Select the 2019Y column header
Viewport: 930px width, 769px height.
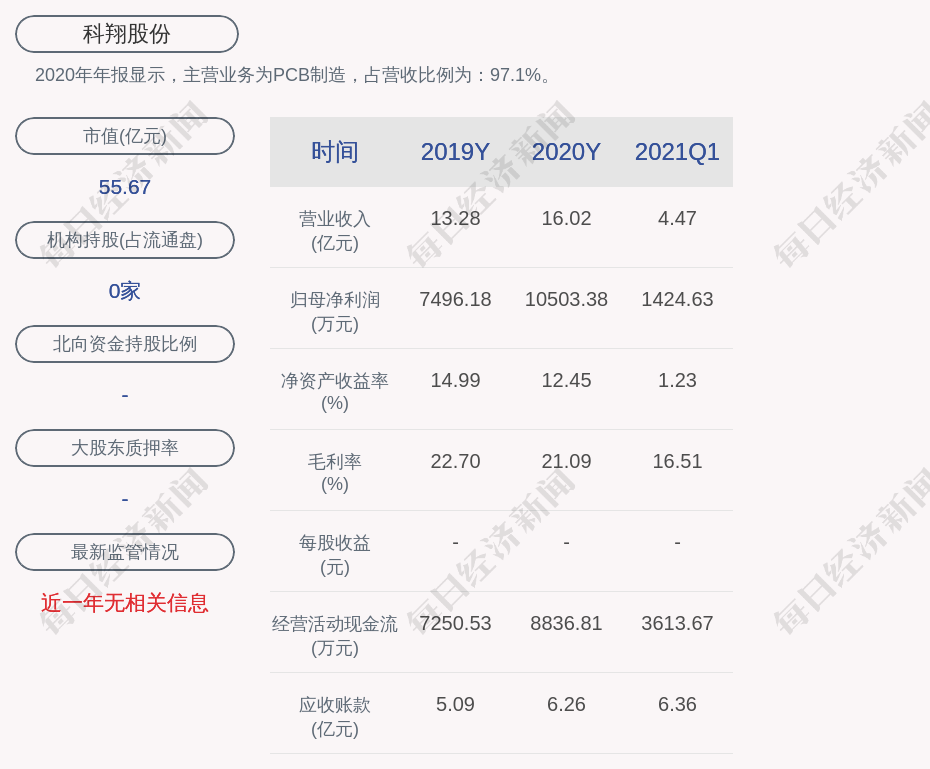point(455,152)
